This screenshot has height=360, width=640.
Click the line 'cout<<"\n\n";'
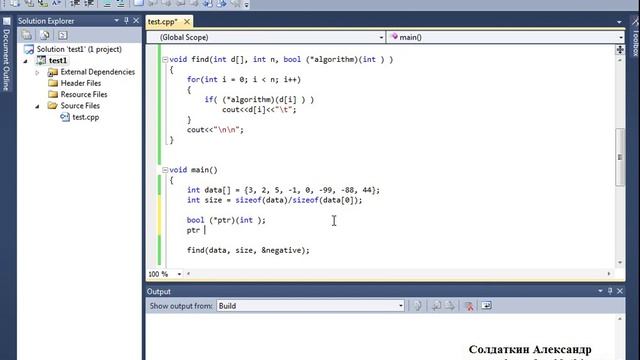[x=215, y=130]
